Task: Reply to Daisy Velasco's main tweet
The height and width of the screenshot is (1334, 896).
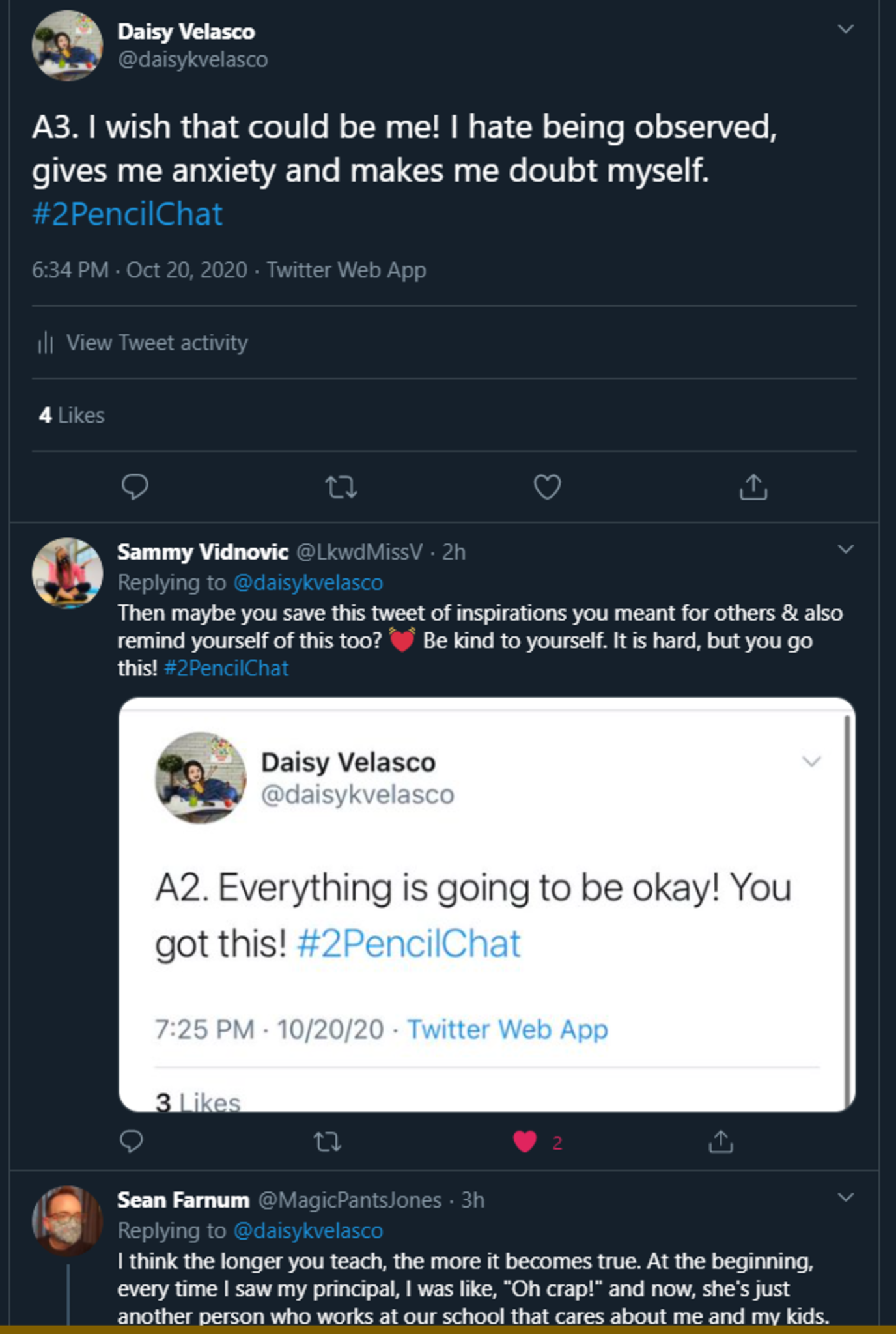Action: 135,487
